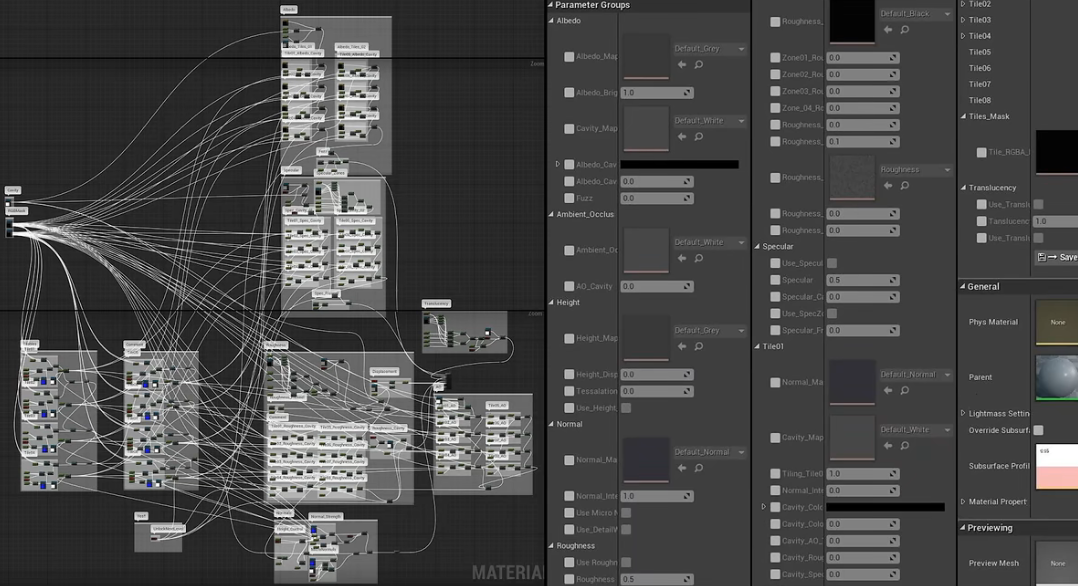Select the Displacement comment label in graph

[x=384, y=371]
